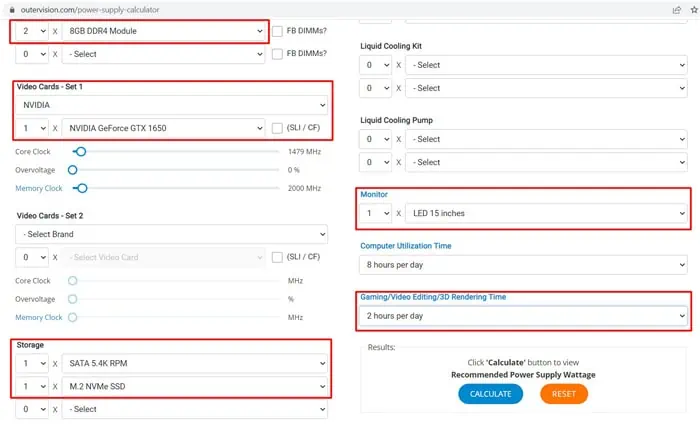Click the orange RESET button
The width and height of the screenshot is (700, 424).
click(x=564, y=394)
